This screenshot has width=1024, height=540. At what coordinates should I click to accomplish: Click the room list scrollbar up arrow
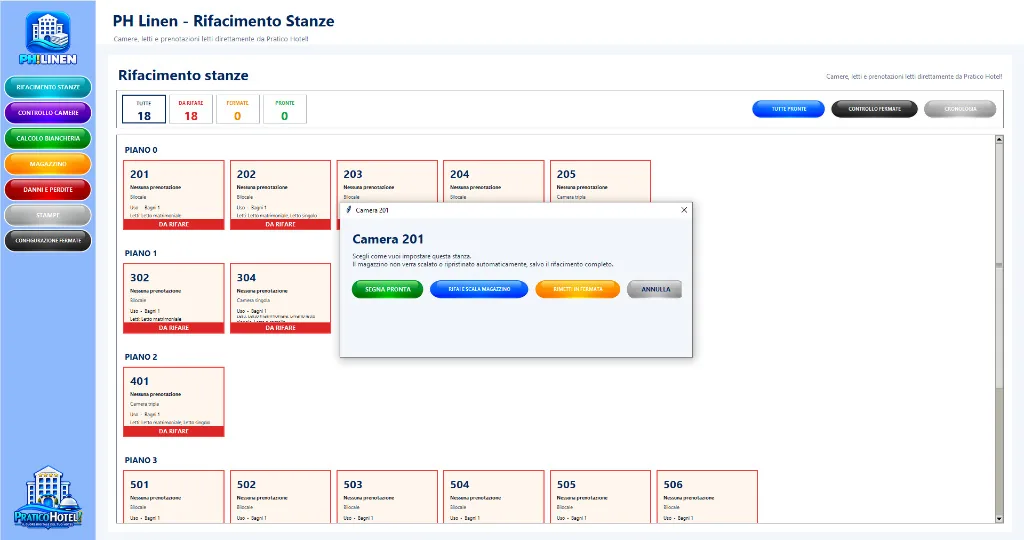pos(999,140)
